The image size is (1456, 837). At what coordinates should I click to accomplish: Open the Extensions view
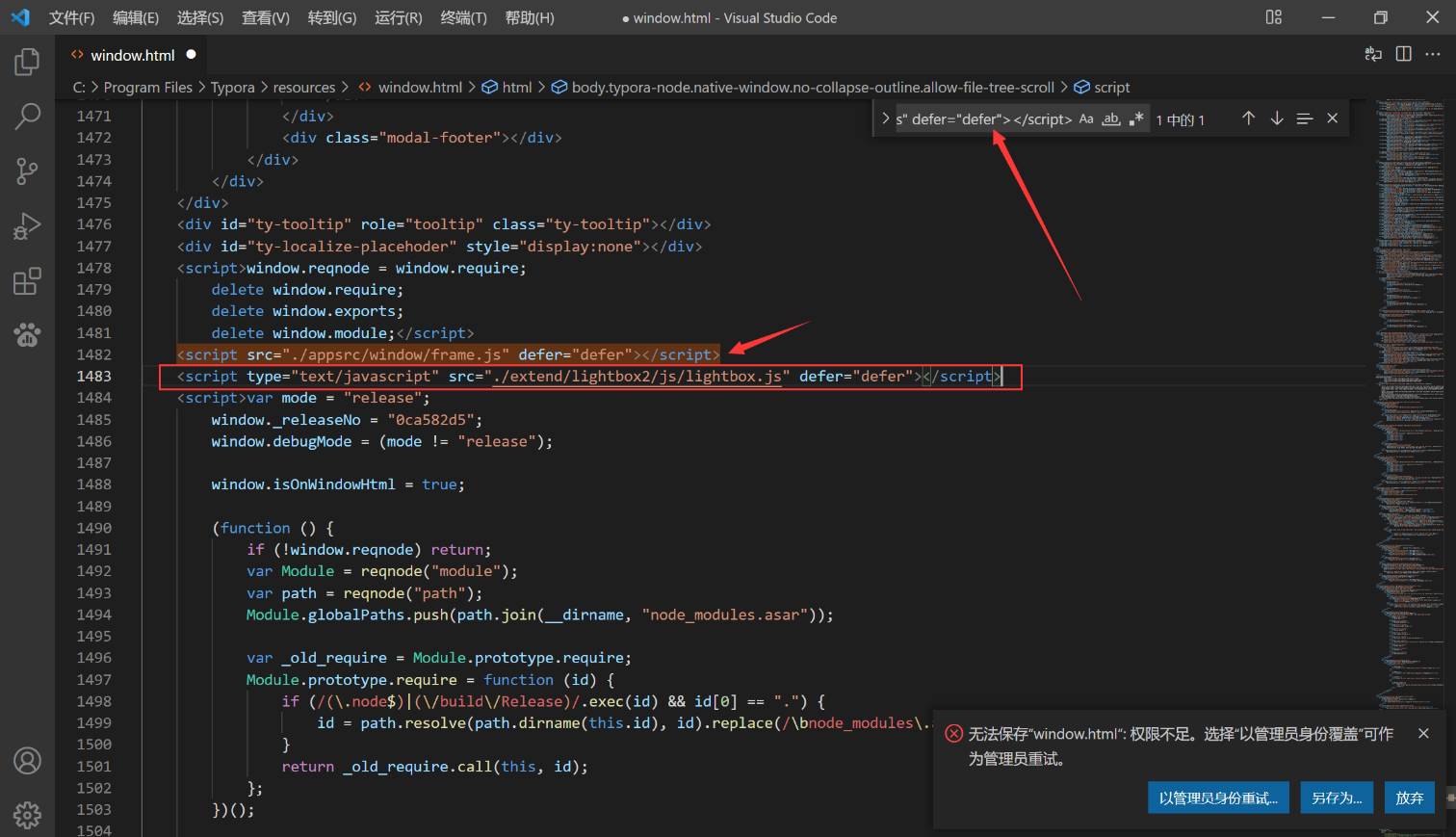click(27, 281)
